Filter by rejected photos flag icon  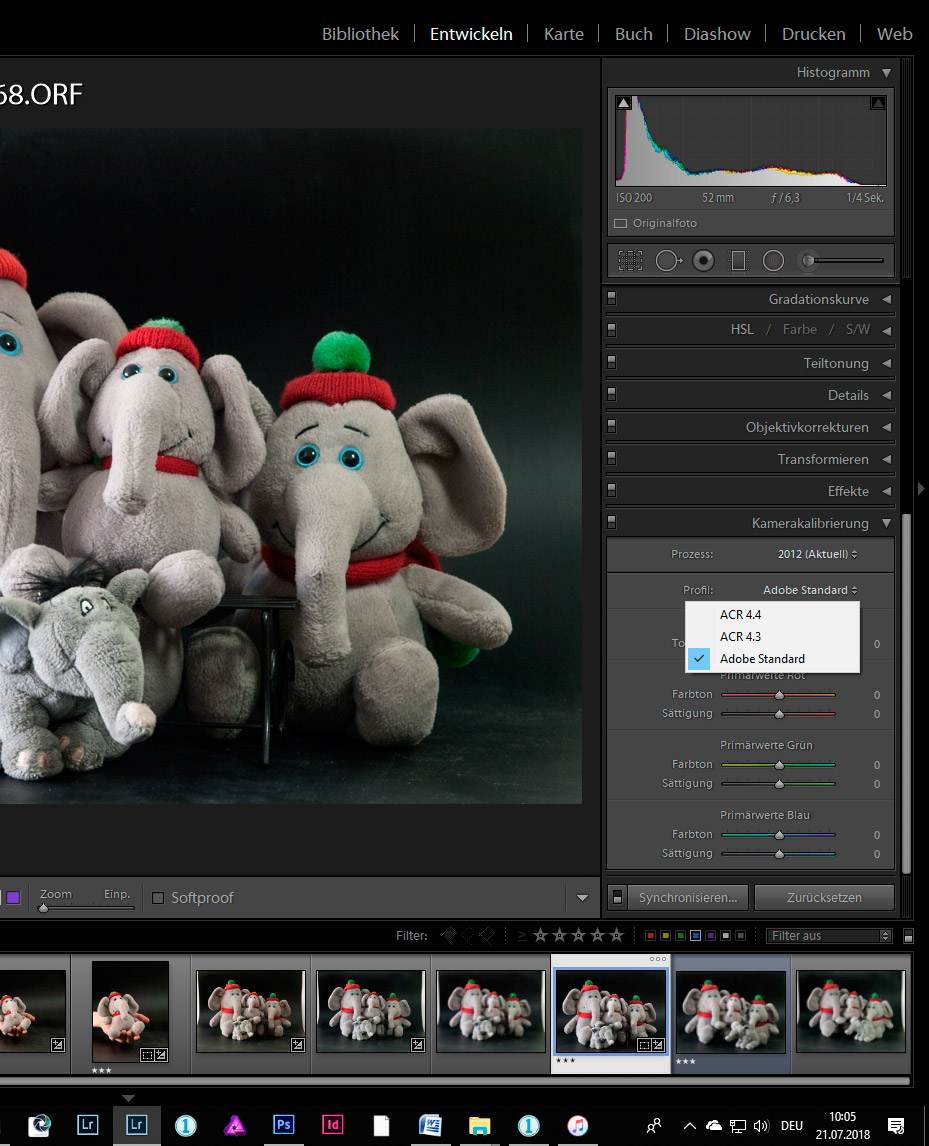(486, 935)
